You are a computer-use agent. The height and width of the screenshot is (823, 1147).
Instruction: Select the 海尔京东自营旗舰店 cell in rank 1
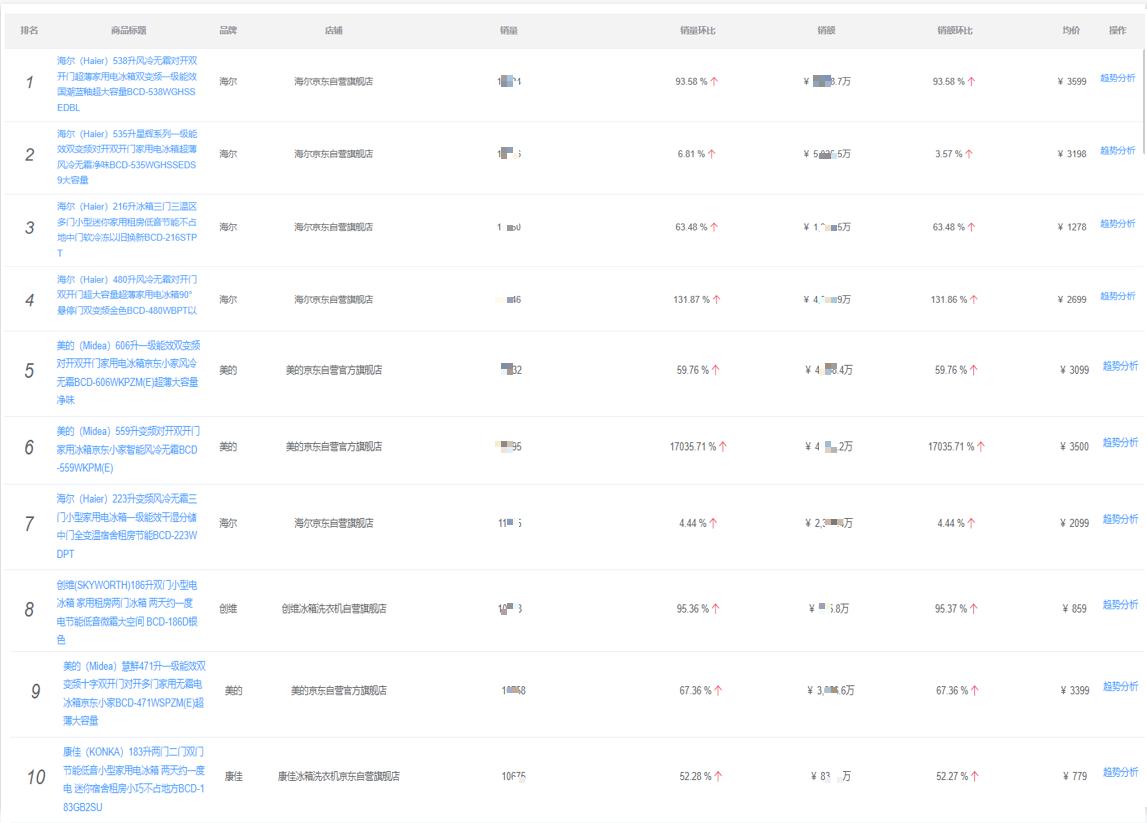tap(334, 81)
